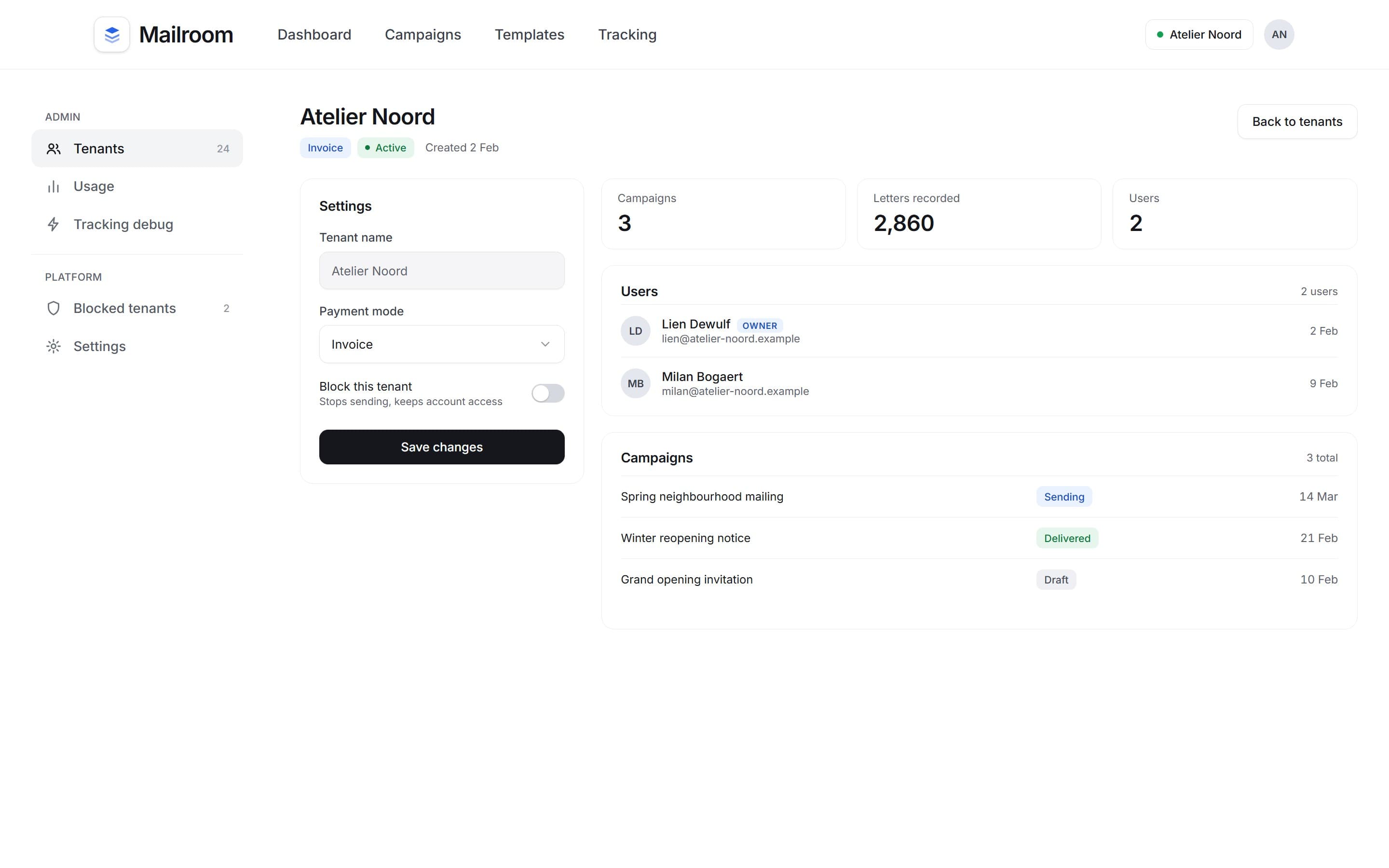Click the Blocked tenants shield icon

point(54,308)
